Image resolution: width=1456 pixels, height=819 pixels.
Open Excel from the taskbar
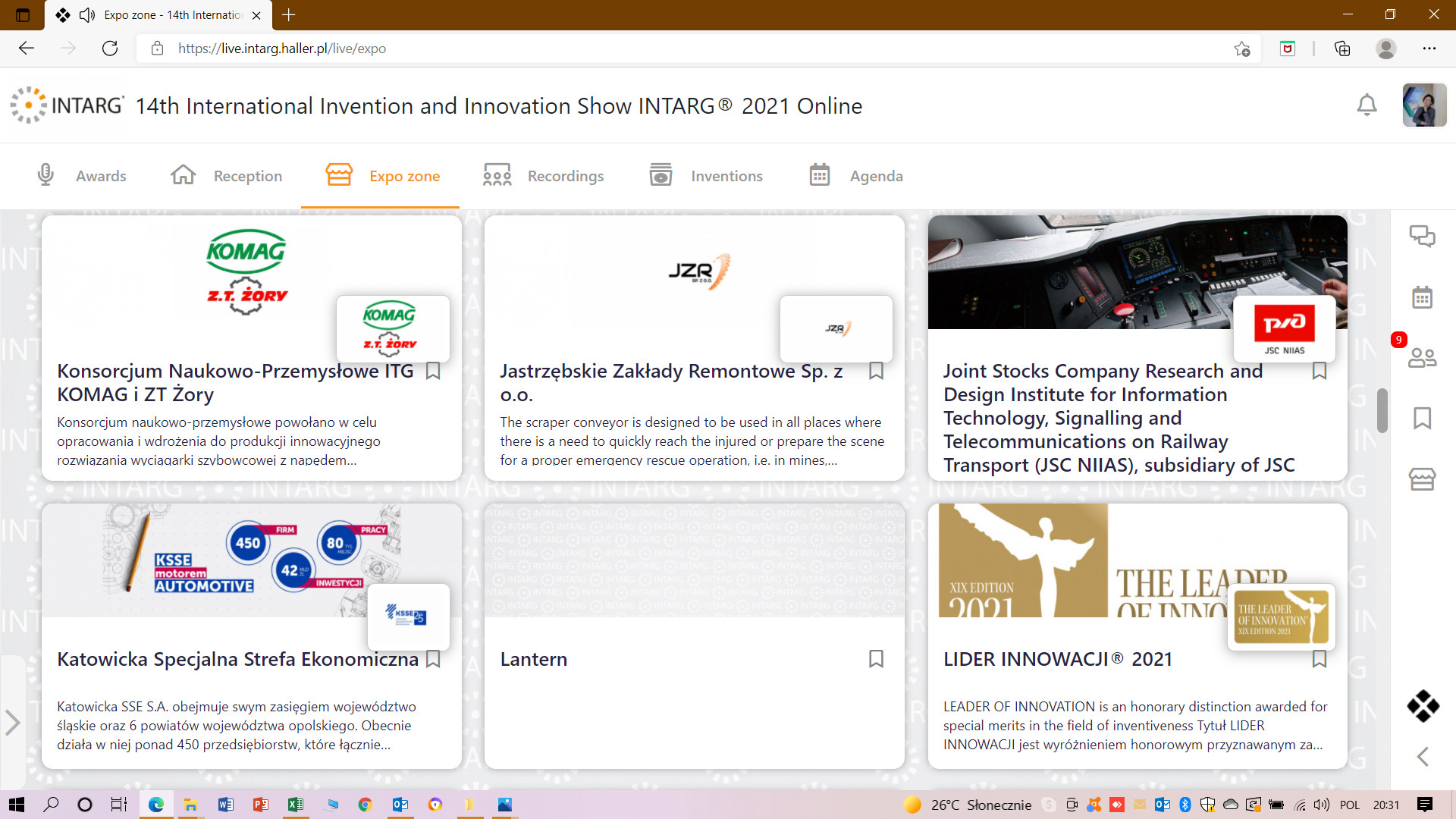295,805
